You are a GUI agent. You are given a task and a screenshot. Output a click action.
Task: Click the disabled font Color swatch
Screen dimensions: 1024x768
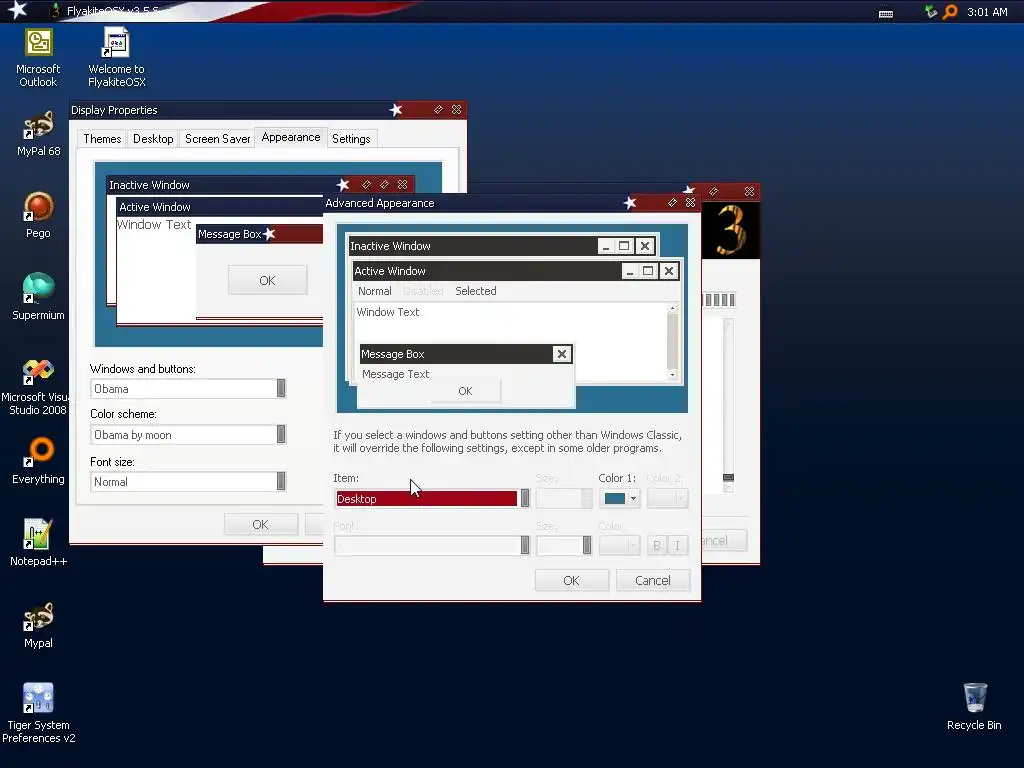pos(619,545)
